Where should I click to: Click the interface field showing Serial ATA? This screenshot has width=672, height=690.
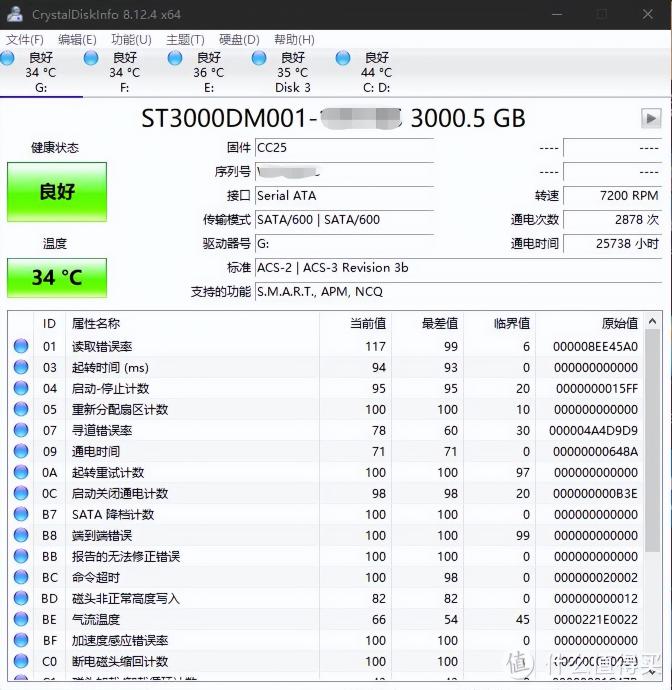pos(345,196)
